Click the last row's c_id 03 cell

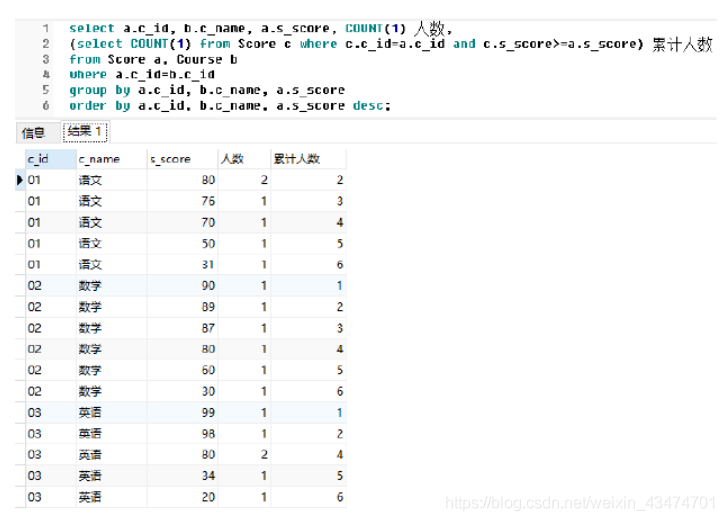(51, 497)
